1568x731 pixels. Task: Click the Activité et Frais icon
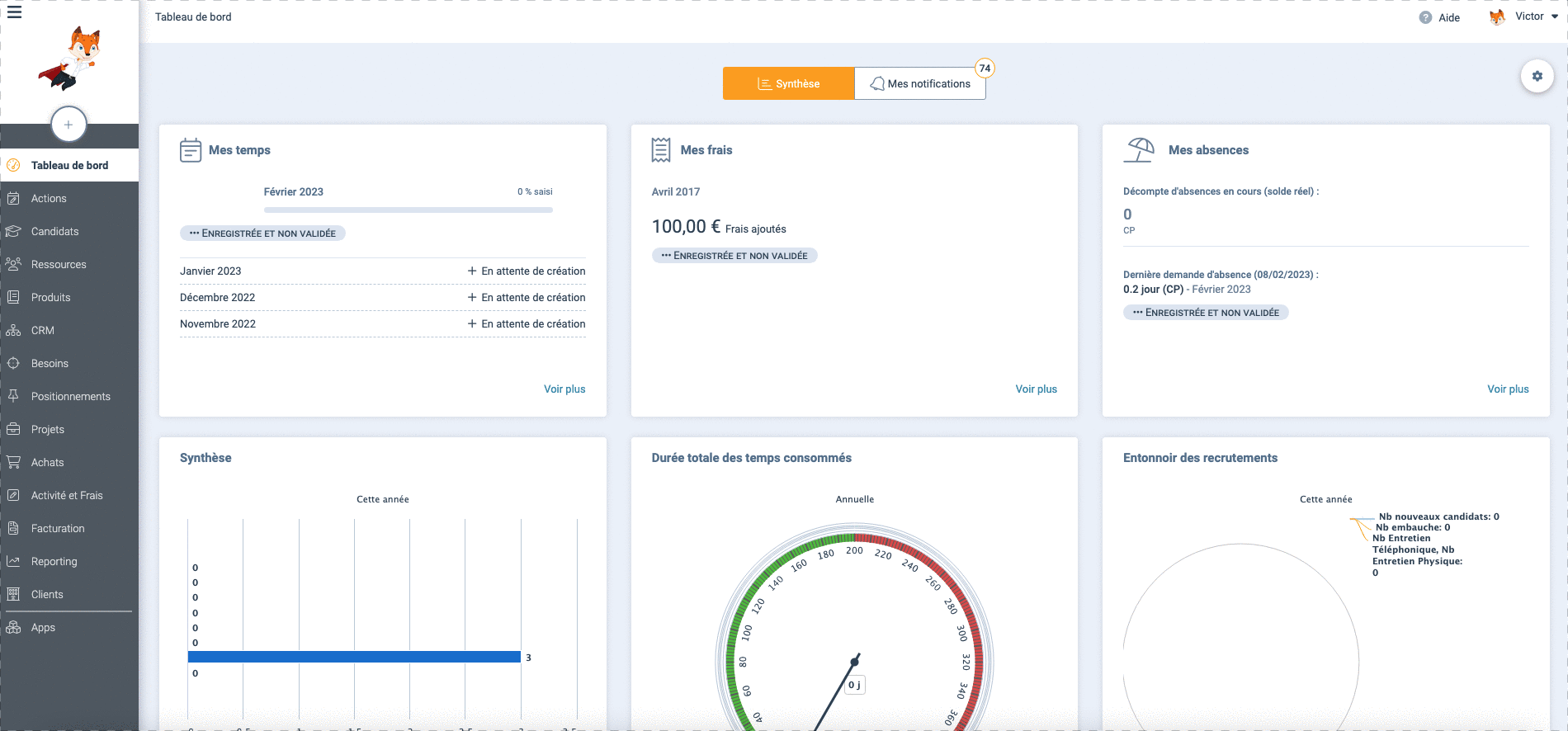(x=13, y=495)
